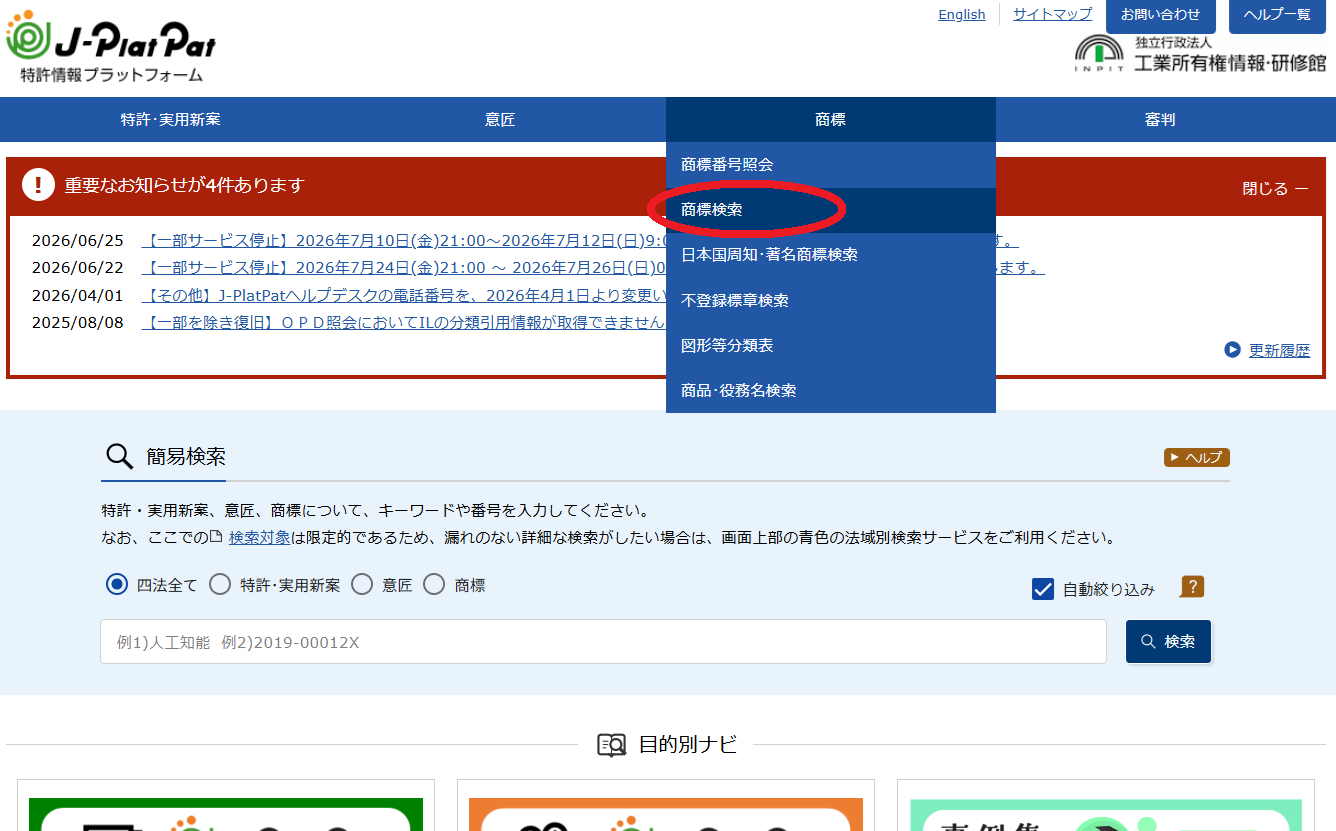Open the English language link
This screenshot has width=1336, height=831.
(962, 14)
